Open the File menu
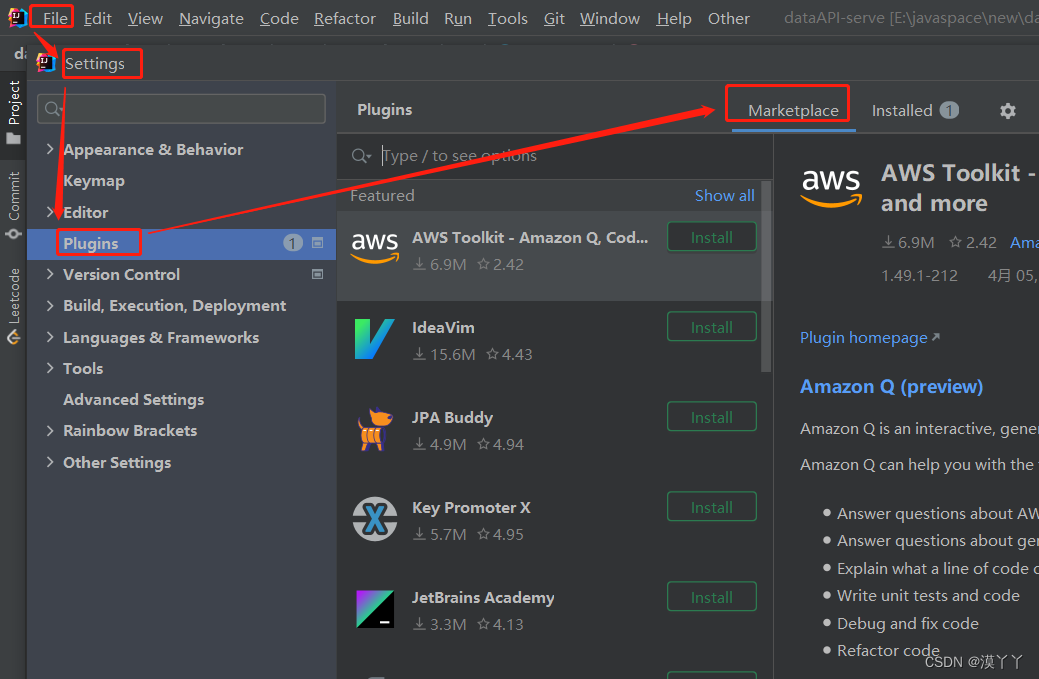 [x=55, y=19]
